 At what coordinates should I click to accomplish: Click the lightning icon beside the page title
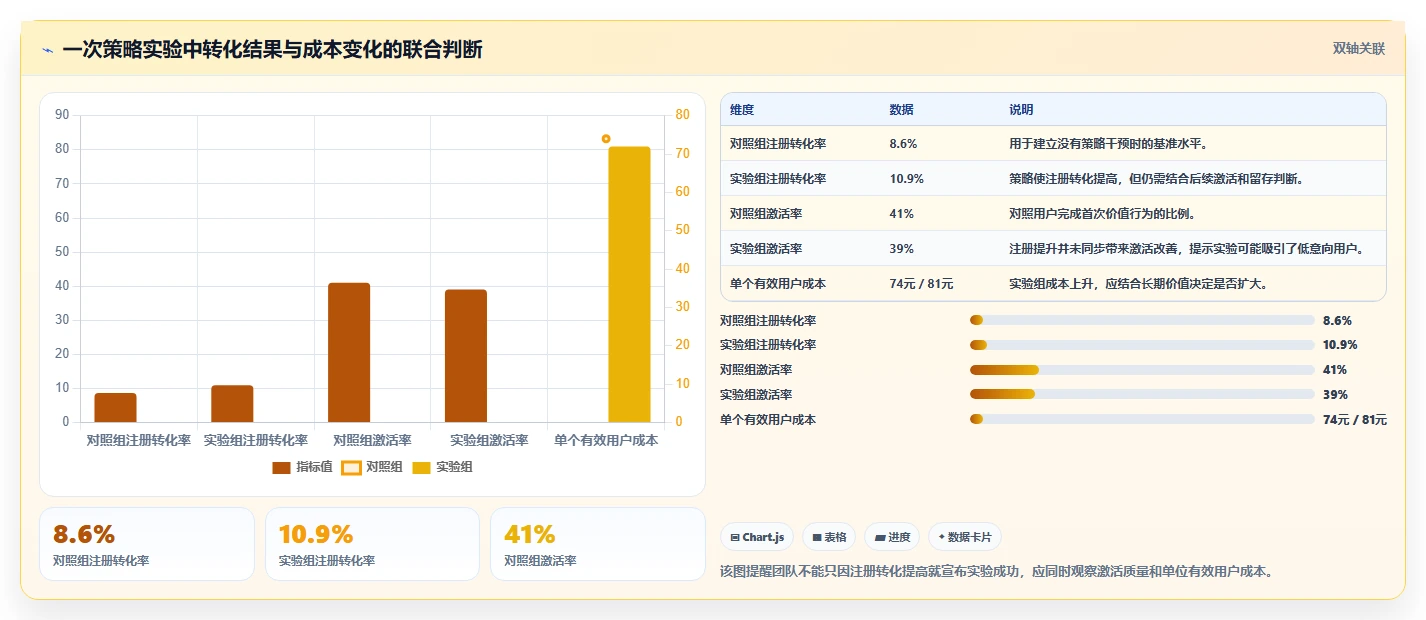[48, 50]
